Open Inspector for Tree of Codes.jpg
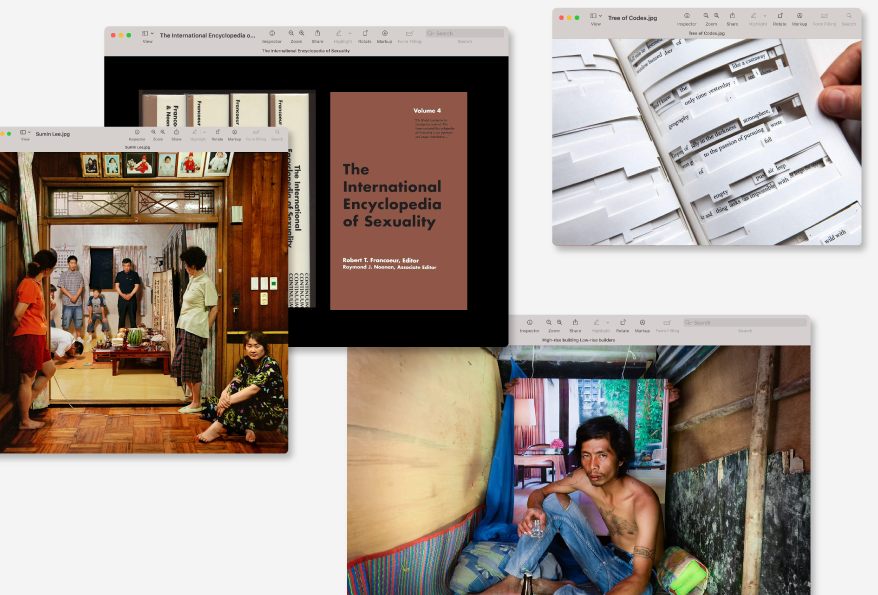This screenshot has width=878, height=595. (x=686, y=16)
